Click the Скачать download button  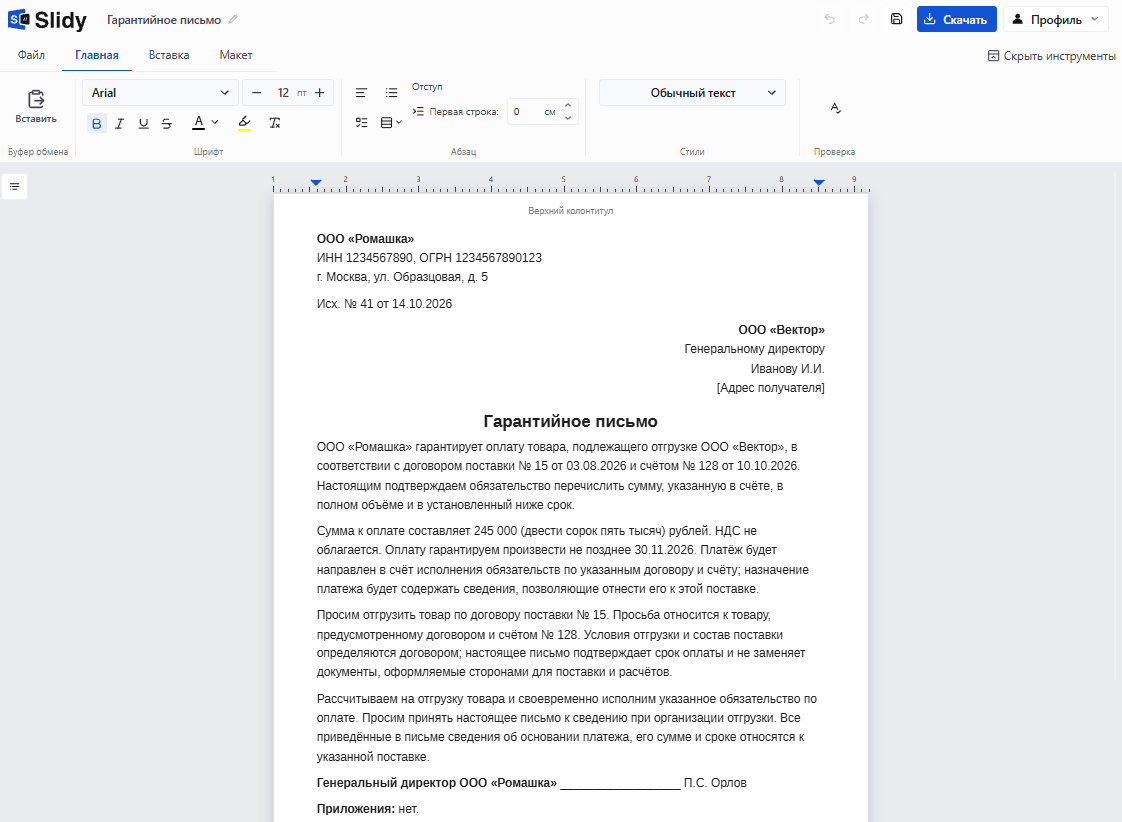pyautogui.click(x=957, y=19)
